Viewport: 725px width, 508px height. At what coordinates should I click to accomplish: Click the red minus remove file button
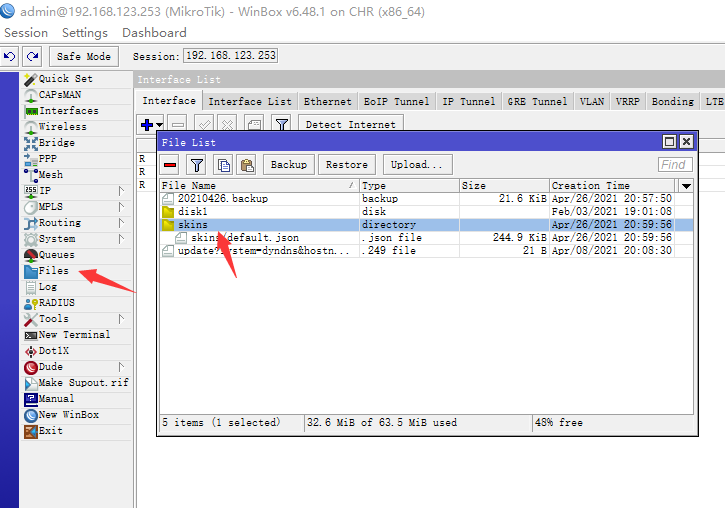click(170, 165)
